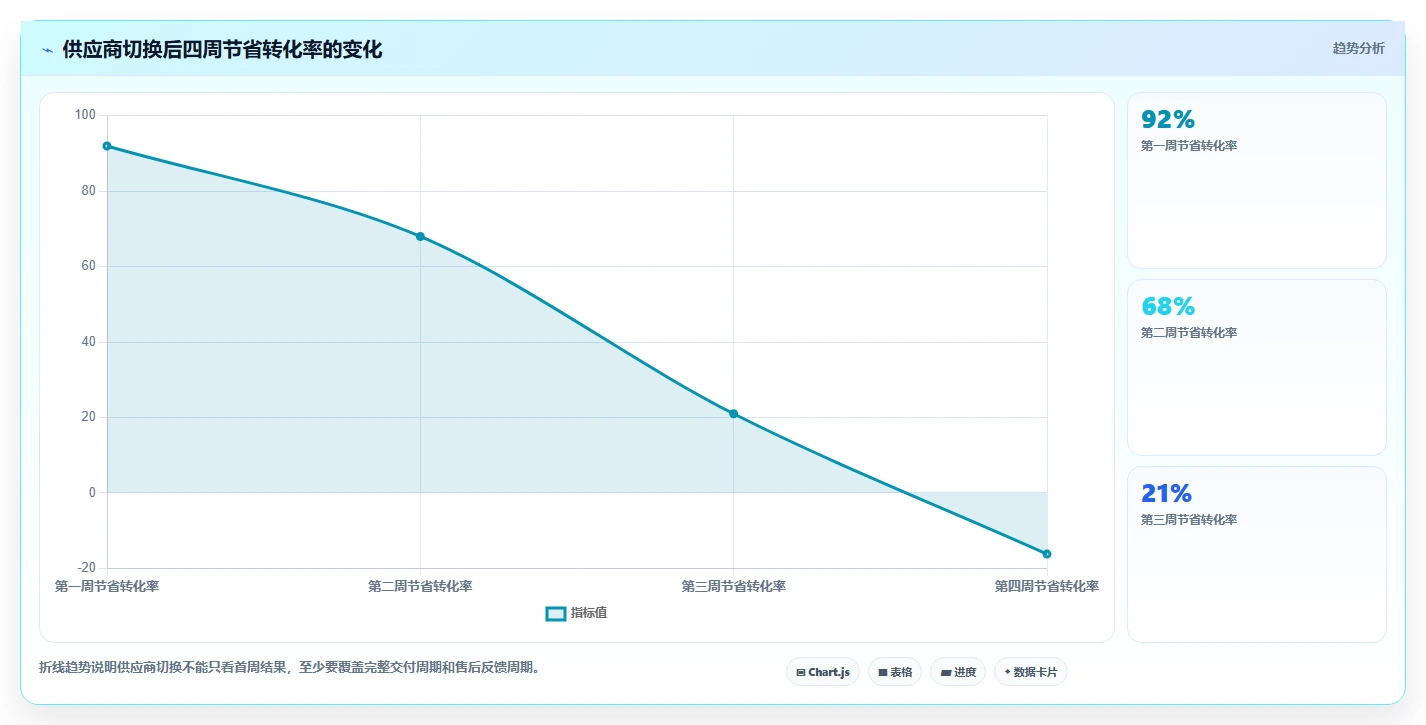Image resolution: width=1426 pixels, height=725 pixels.
Task: Open the 92% 第一周节省转化率 card
Action: click(x=1256, y=180)
